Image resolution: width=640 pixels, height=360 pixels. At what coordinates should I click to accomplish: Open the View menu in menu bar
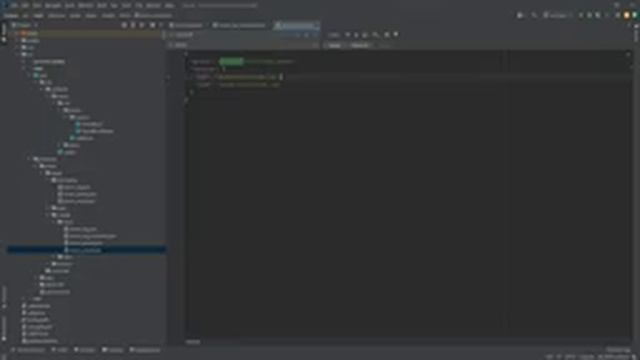[37, 5]
